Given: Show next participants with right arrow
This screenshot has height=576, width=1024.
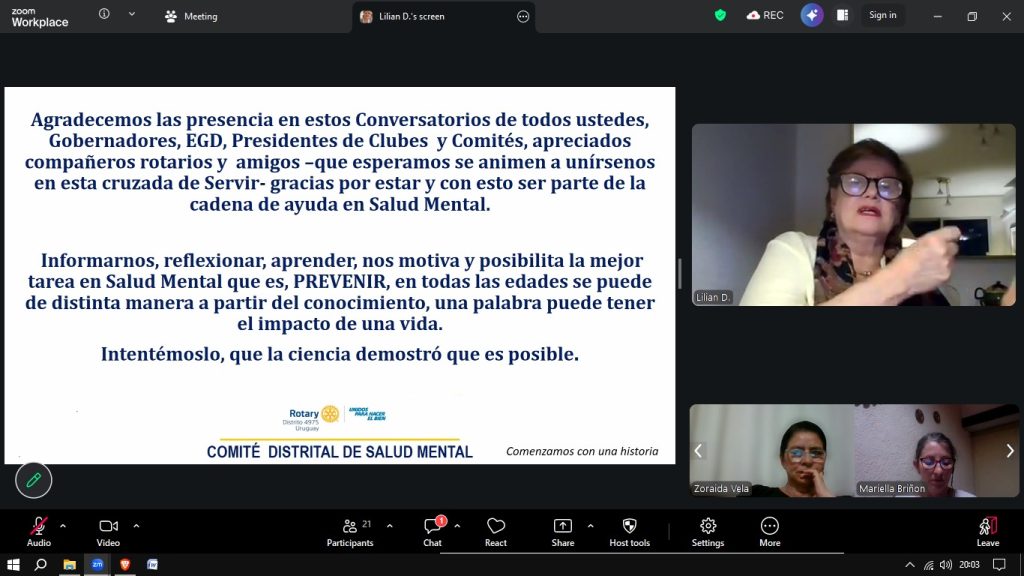Looking at the screenshot, I should coord(1010,451).
